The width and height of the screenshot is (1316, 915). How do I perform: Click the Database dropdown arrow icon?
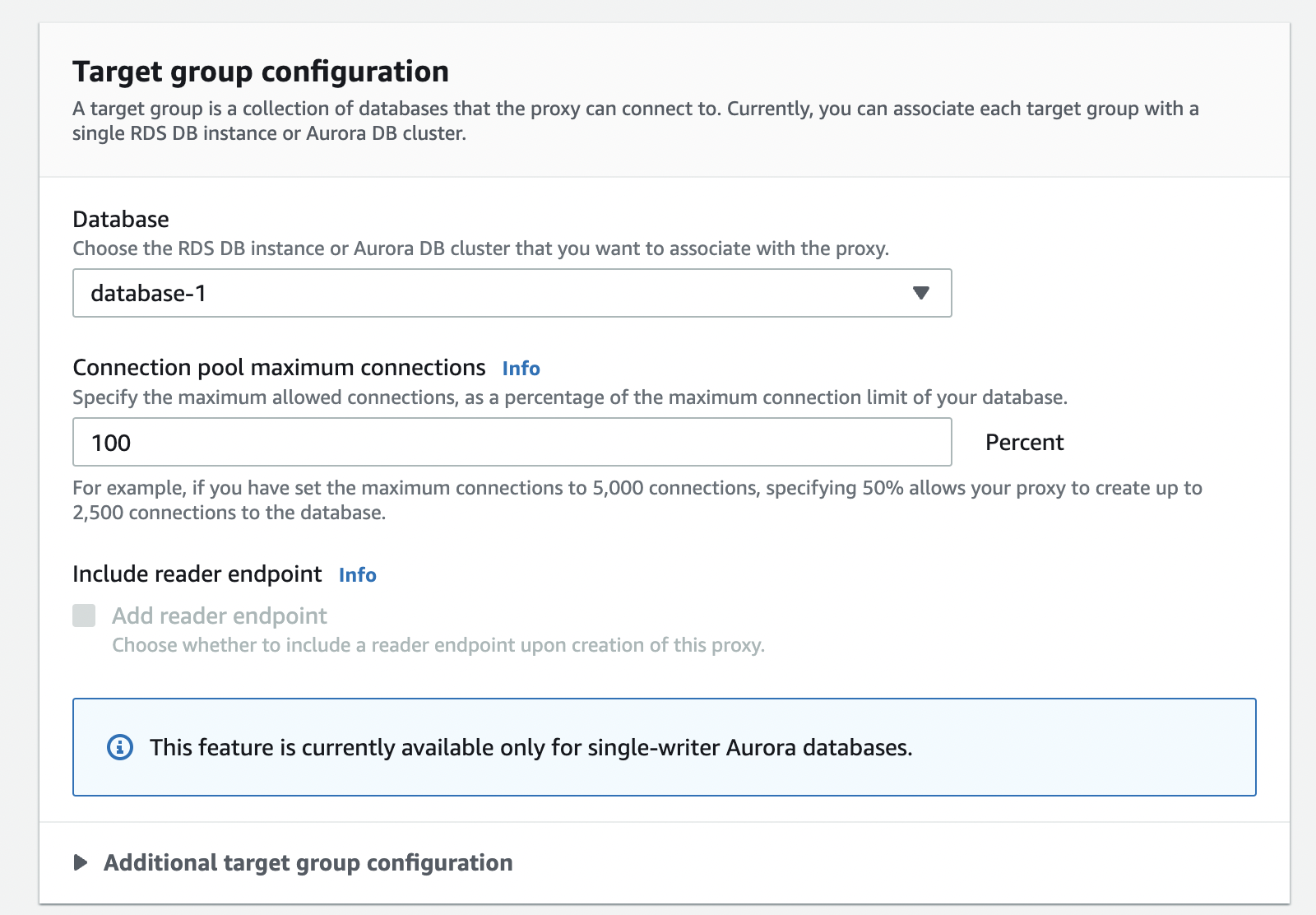coord(921,293)
